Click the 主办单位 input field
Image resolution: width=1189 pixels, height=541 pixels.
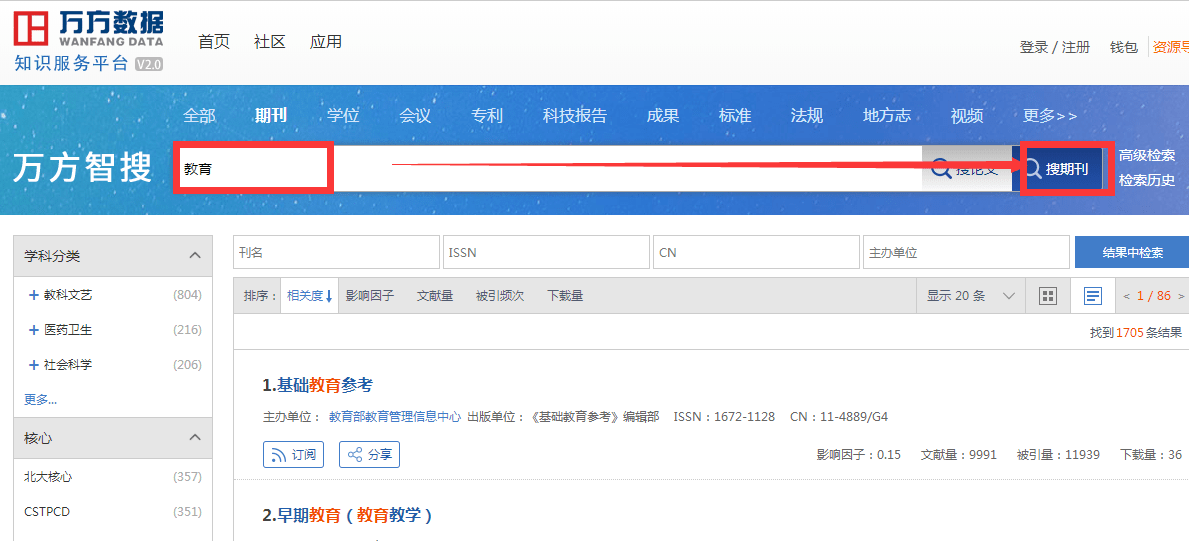click(x=967, y=253)
